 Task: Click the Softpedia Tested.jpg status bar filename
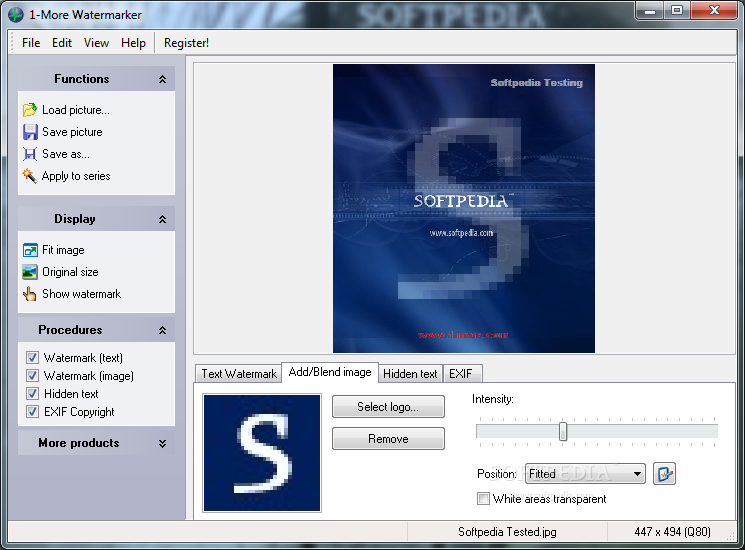click(x=507, y=531)
